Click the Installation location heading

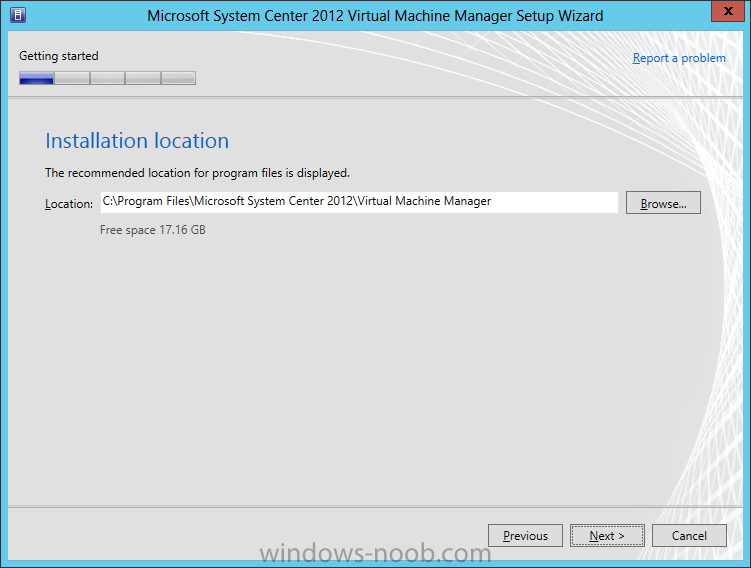click(x=137, y=141)
